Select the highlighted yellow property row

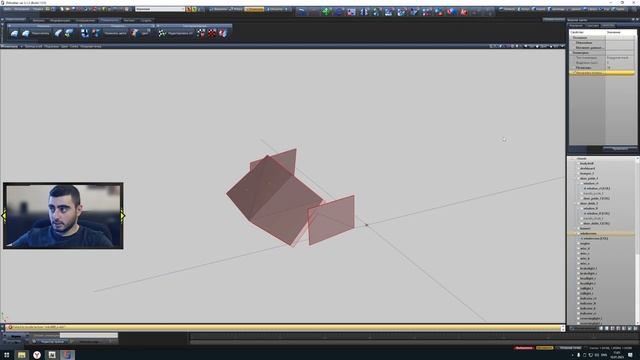(x=602, y=73)
